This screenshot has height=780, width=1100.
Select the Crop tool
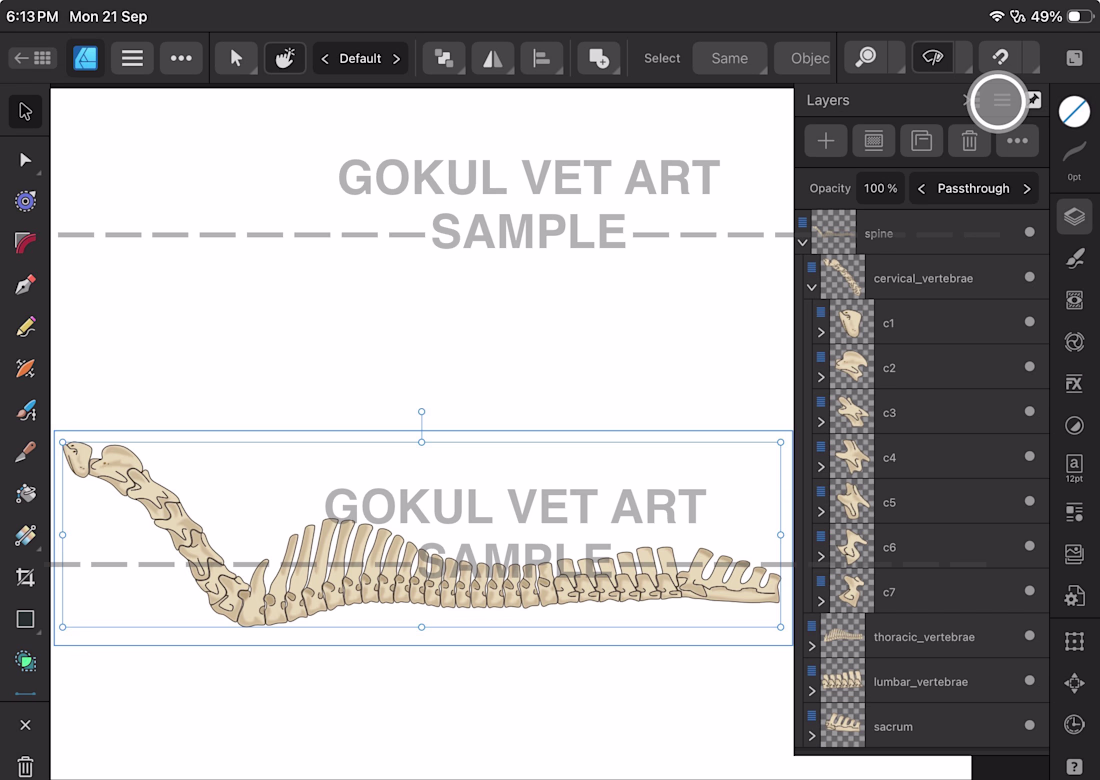click(25, 577)
